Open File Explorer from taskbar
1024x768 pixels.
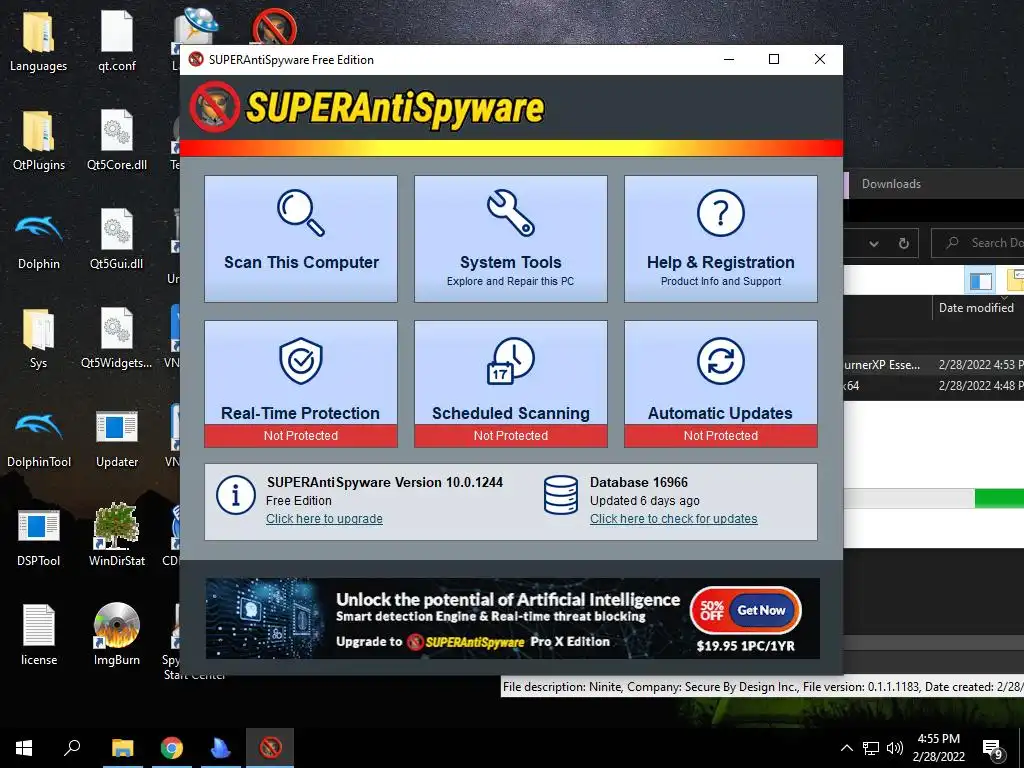[x=122, y=748]
